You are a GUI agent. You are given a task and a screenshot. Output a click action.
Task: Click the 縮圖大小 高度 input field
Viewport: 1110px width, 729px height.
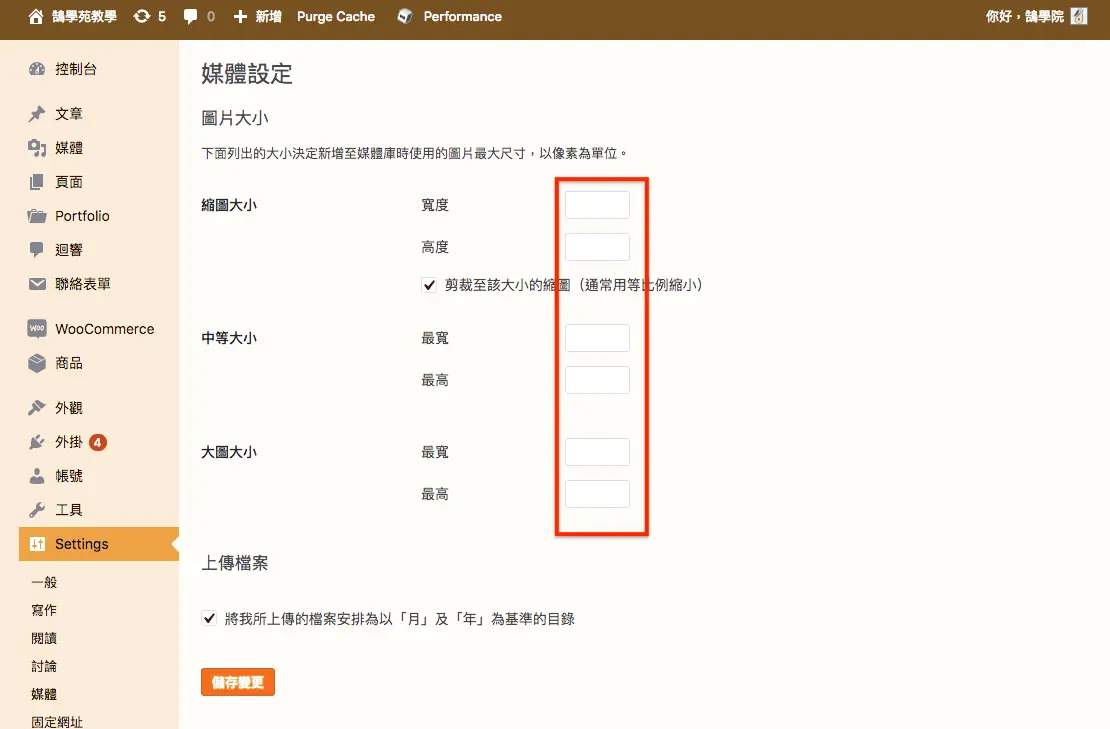(x=597, y=247)
